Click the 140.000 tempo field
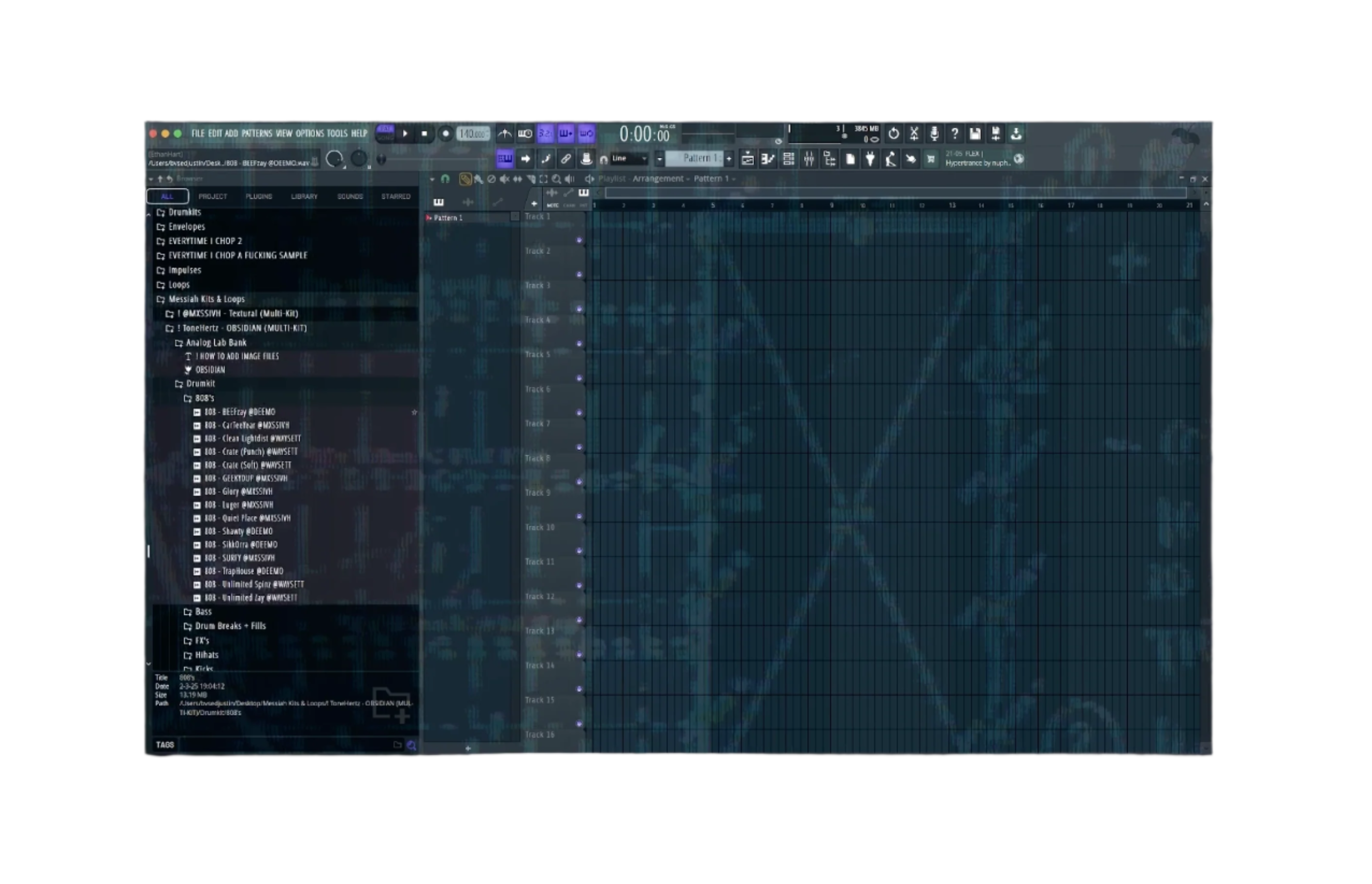Viewport: 1372px width, 884px height. click(x=473, y=134)
